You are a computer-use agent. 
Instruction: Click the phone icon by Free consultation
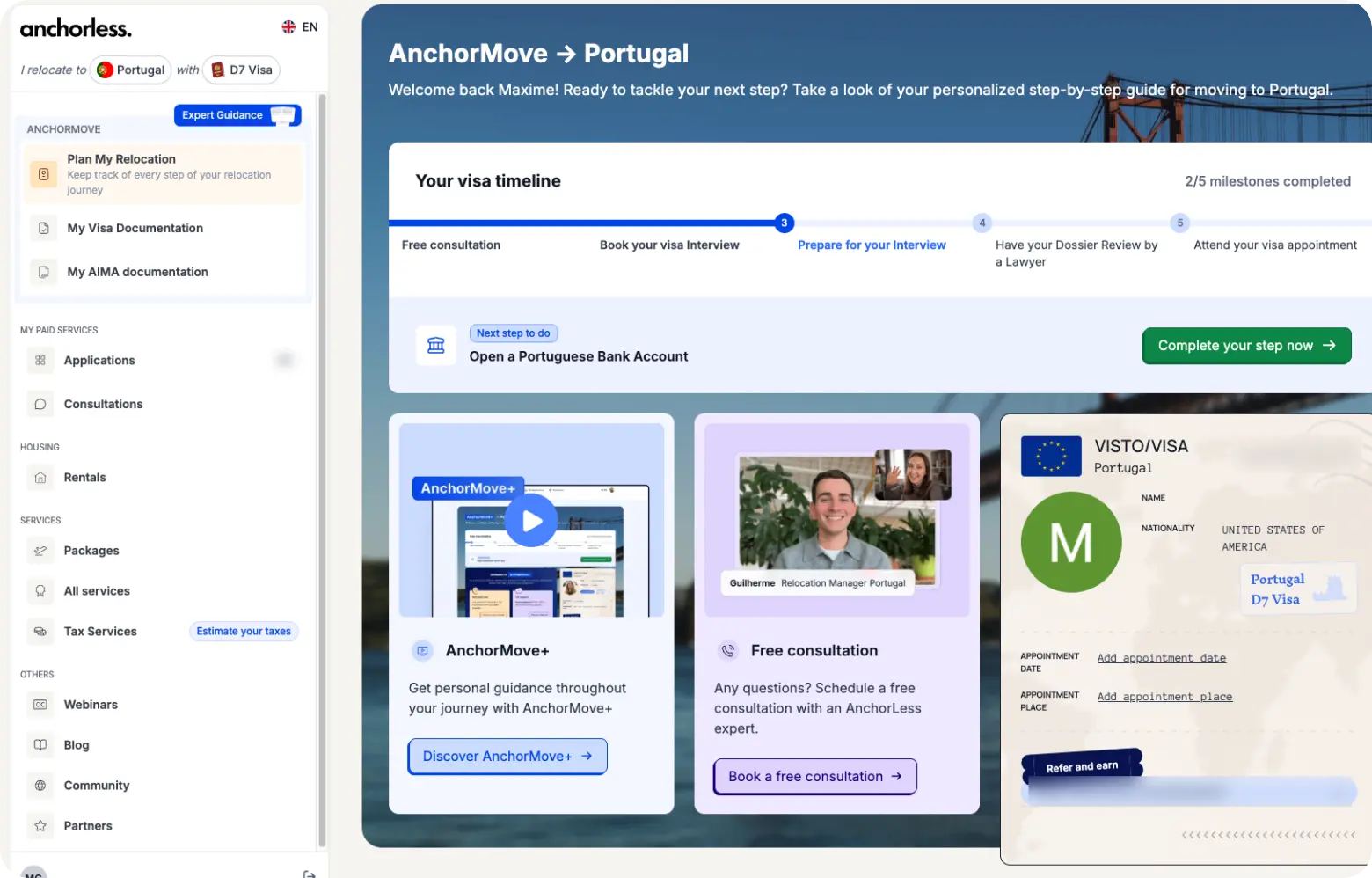coord(728,651)
